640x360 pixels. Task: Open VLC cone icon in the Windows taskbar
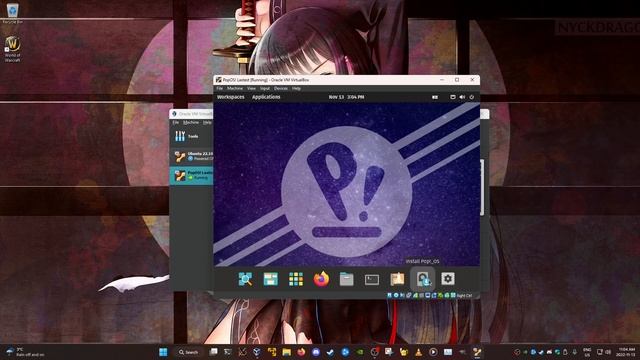[418, 352]
